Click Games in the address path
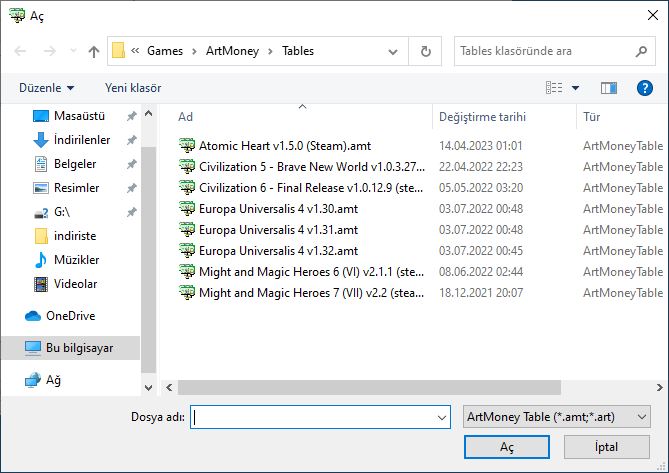The image size is (669, 473). click(x=165, y=51)
